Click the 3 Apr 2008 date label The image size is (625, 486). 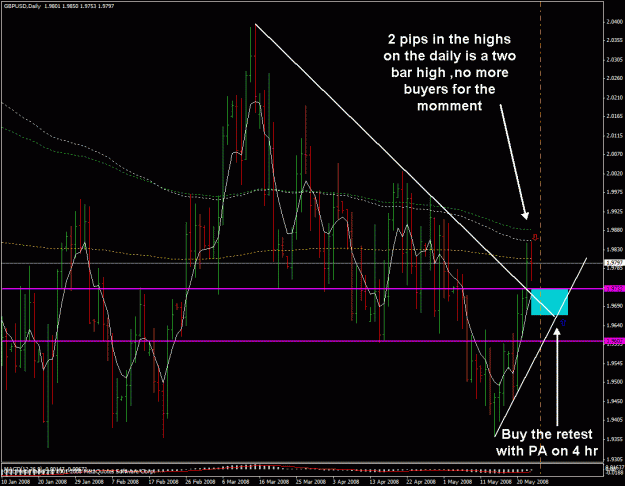[346, 482]
